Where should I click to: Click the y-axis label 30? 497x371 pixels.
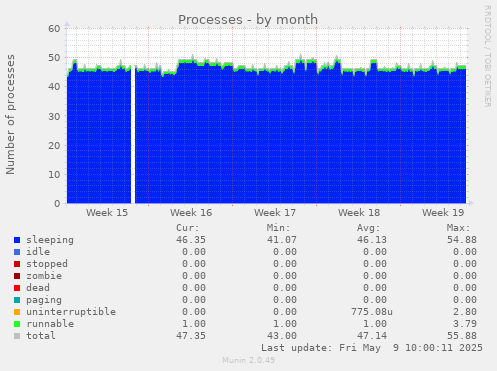tap(54, 116)
